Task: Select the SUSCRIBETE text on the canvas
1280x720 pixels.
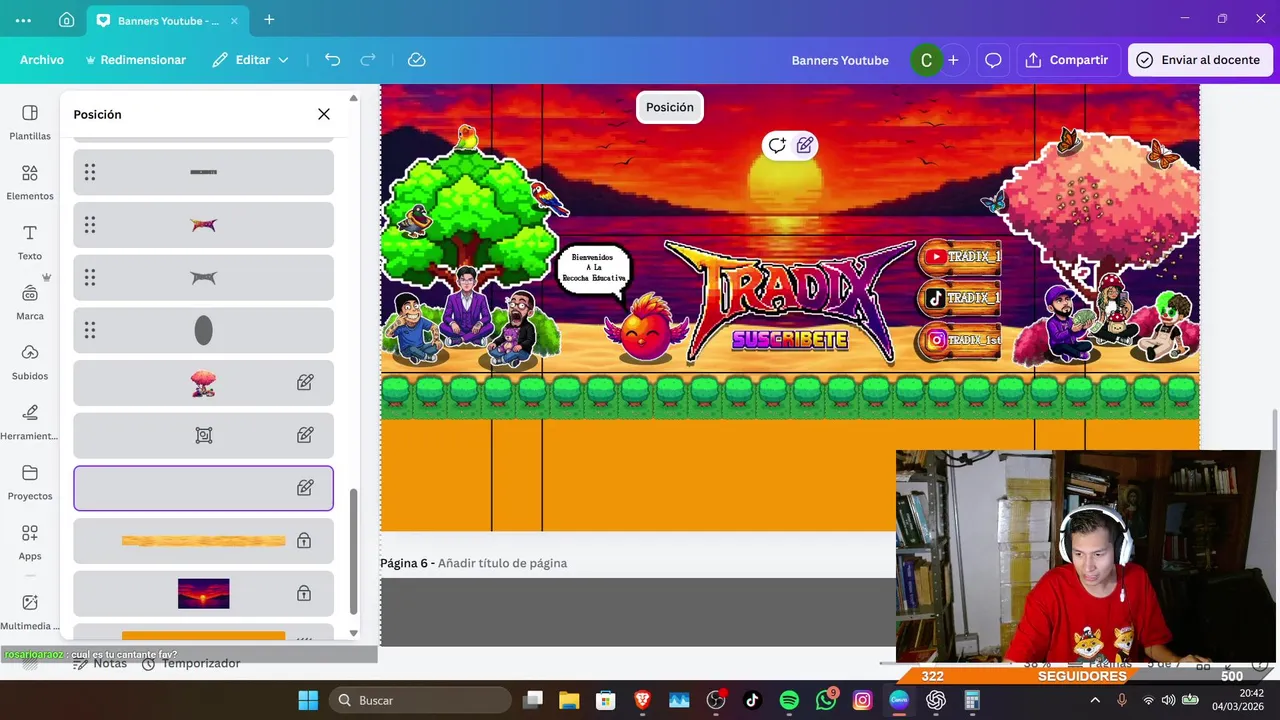Action: point(790,340)
